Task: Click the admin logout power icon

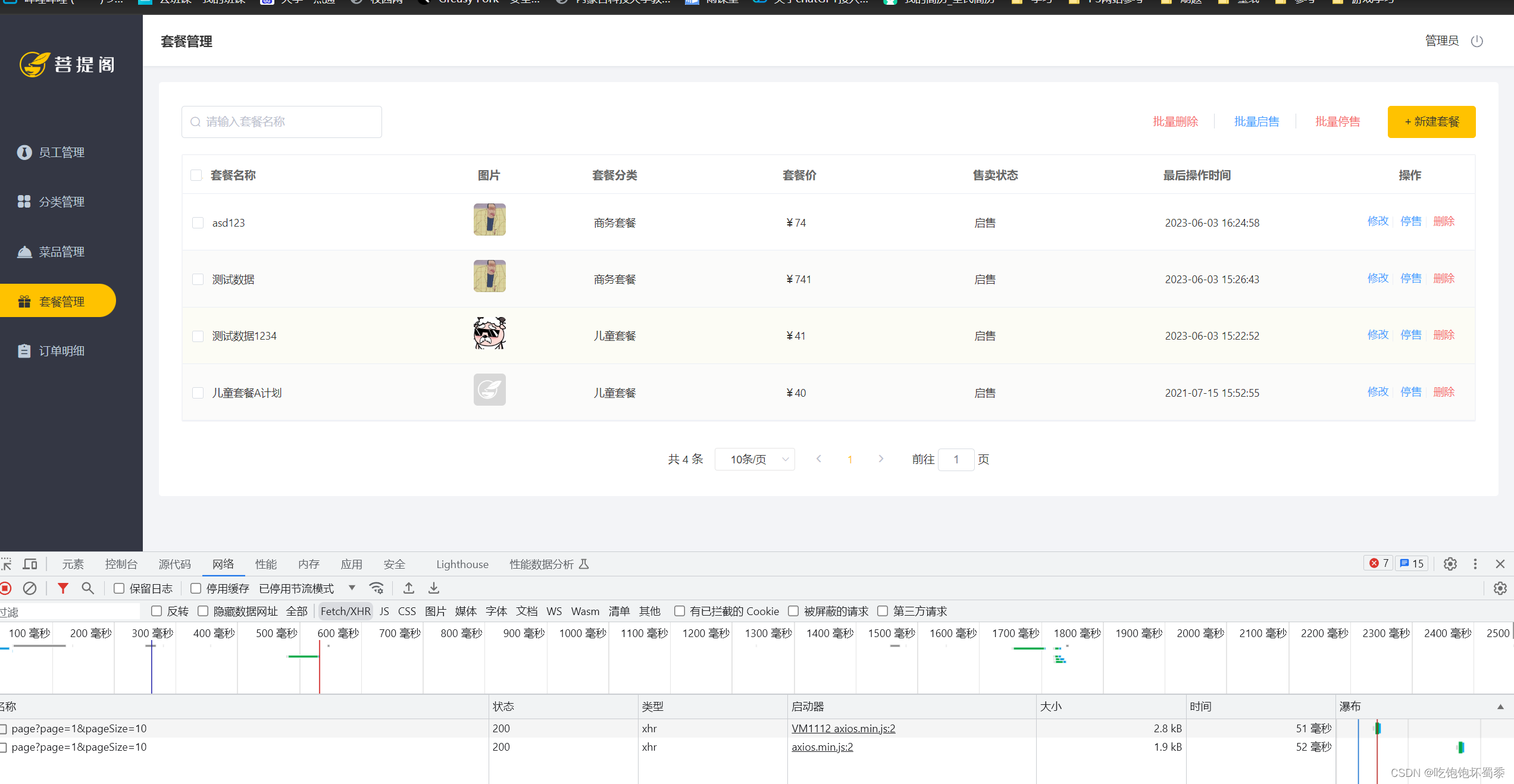Action: click(1477, 41)
